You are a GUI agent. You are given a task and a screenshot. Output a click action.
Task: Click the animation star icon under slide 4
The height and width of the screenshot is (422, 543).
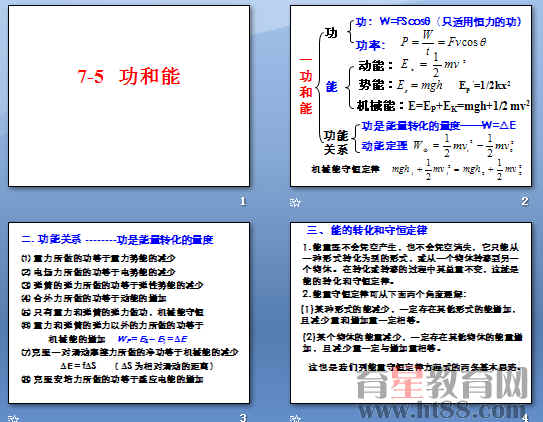coord(295,418)
